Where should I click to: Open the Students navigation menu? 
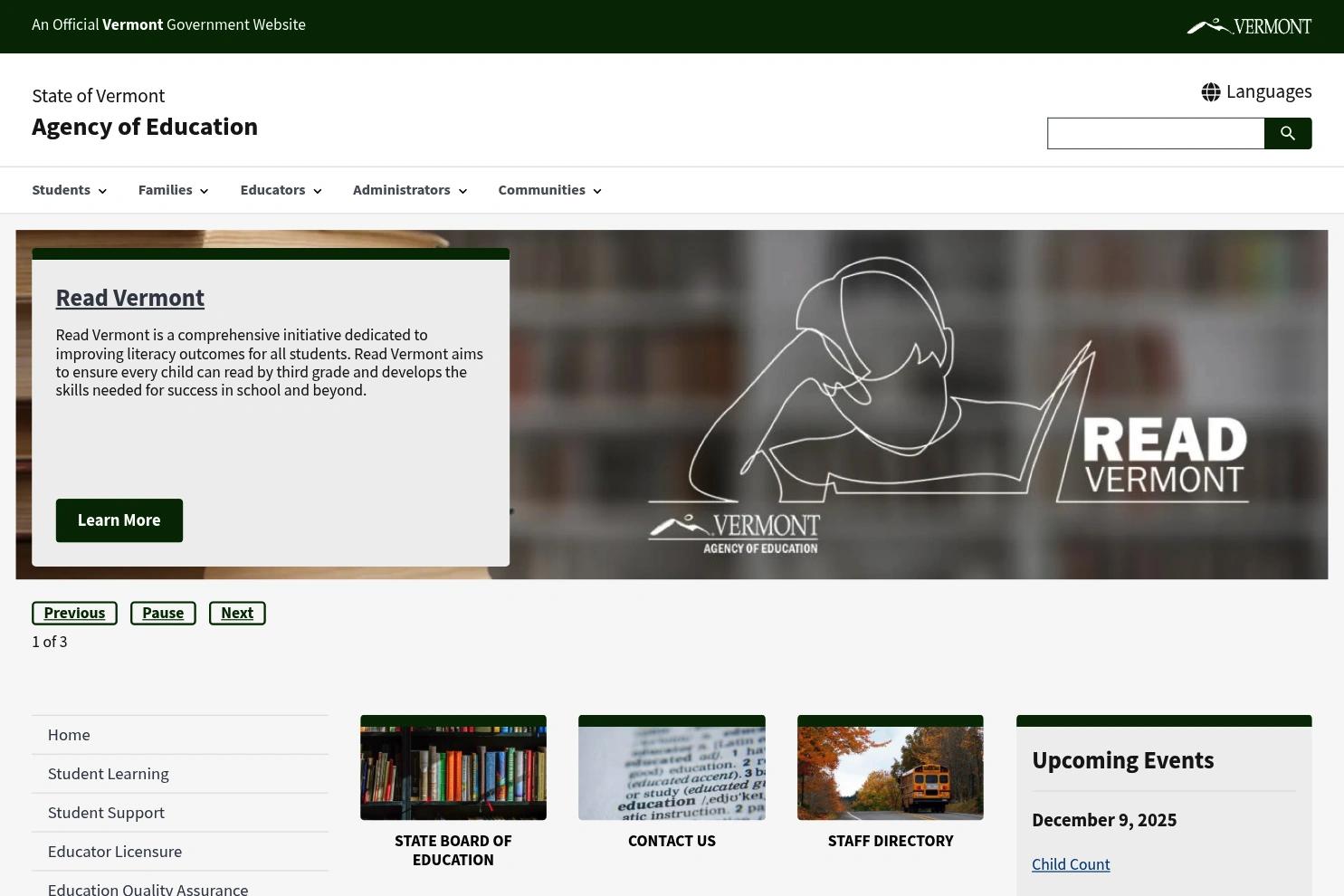[x=61, y=190]
